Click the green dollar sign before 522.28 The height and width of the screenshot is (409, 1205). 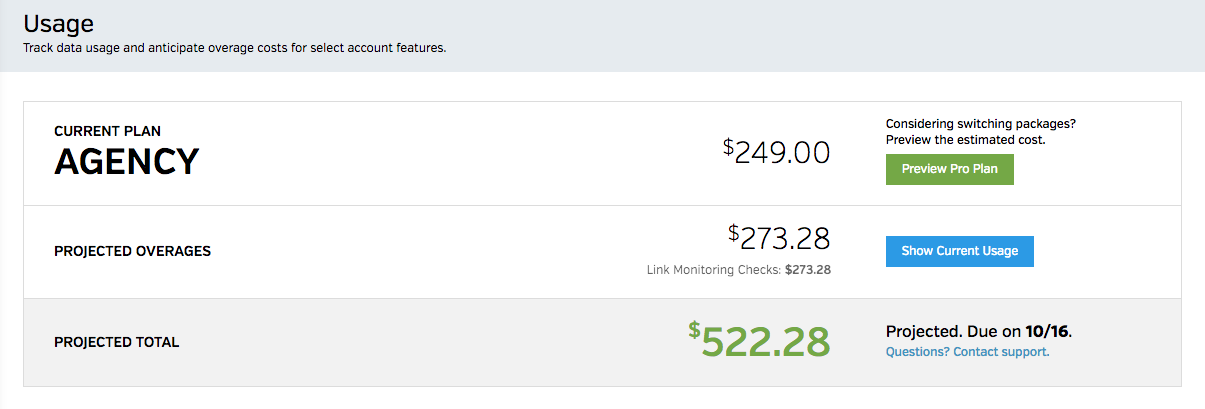pos(694,329)
